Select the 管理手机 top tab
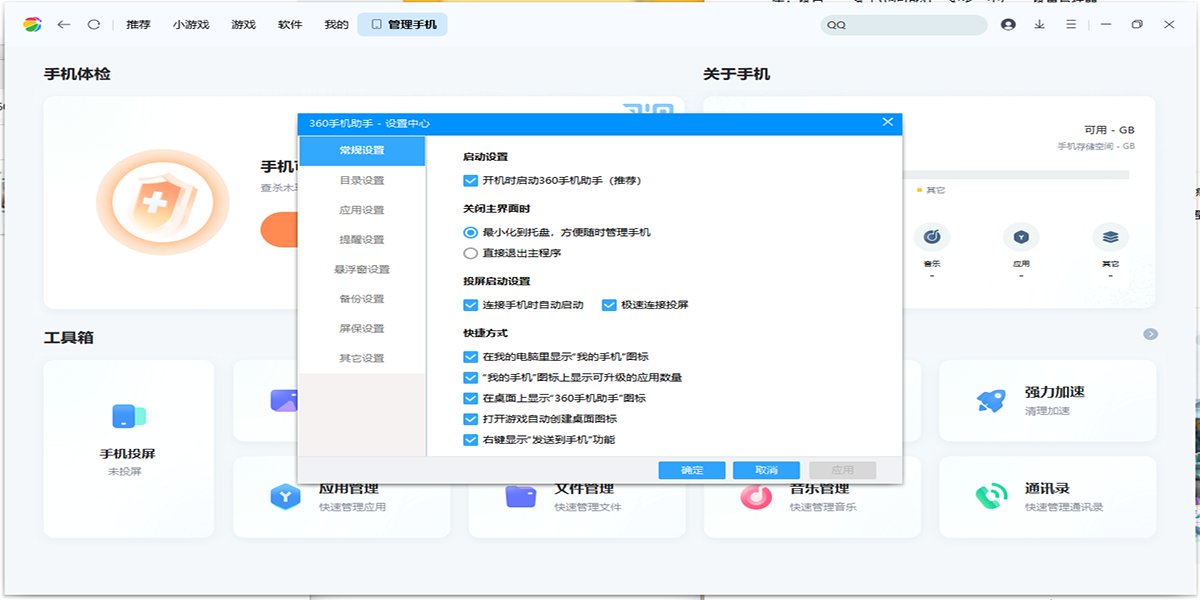This screenshot has width=1200, height=600. pos(403,24)
